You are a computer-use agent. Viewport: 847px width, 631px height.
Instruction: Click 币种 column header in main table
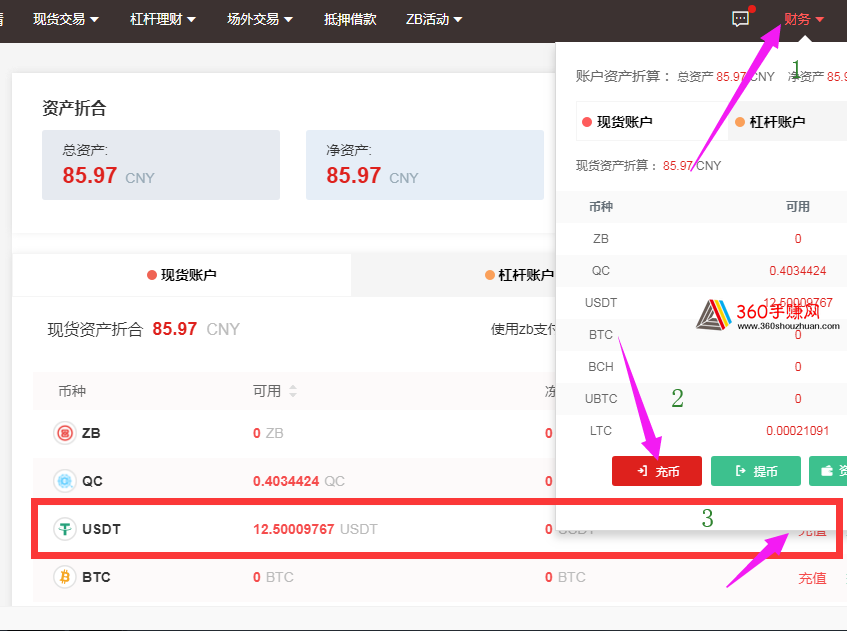pyautogui.click(x=72, y=391)
